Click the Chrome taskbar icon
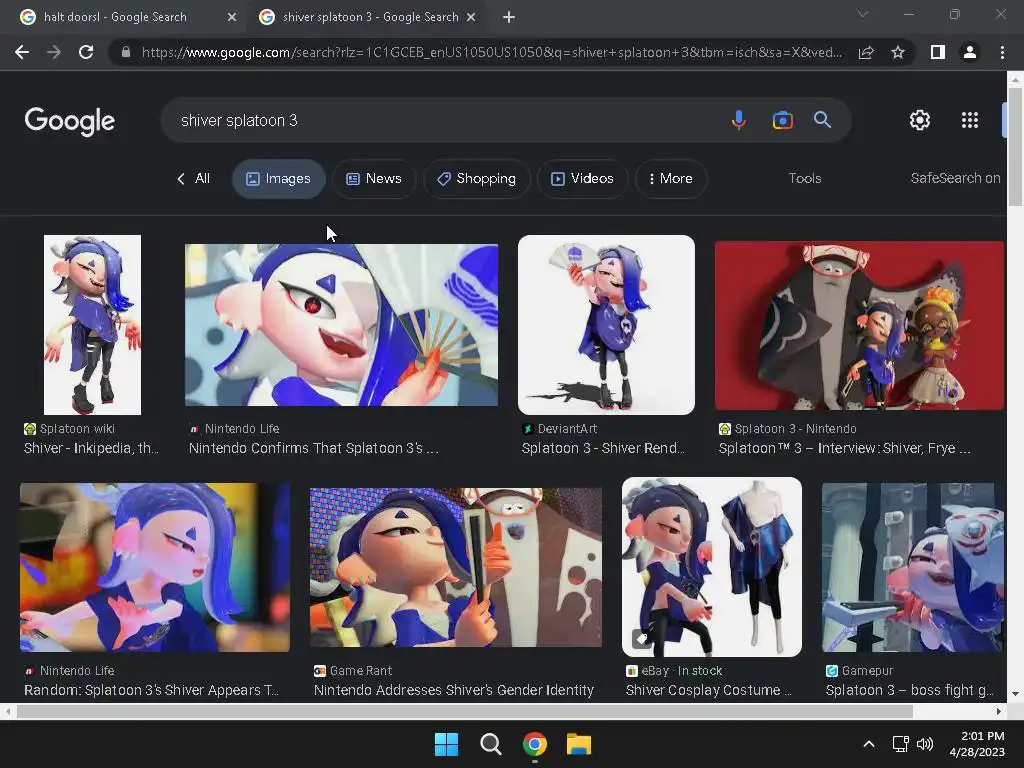The image size is (1024, 768). 535,744
